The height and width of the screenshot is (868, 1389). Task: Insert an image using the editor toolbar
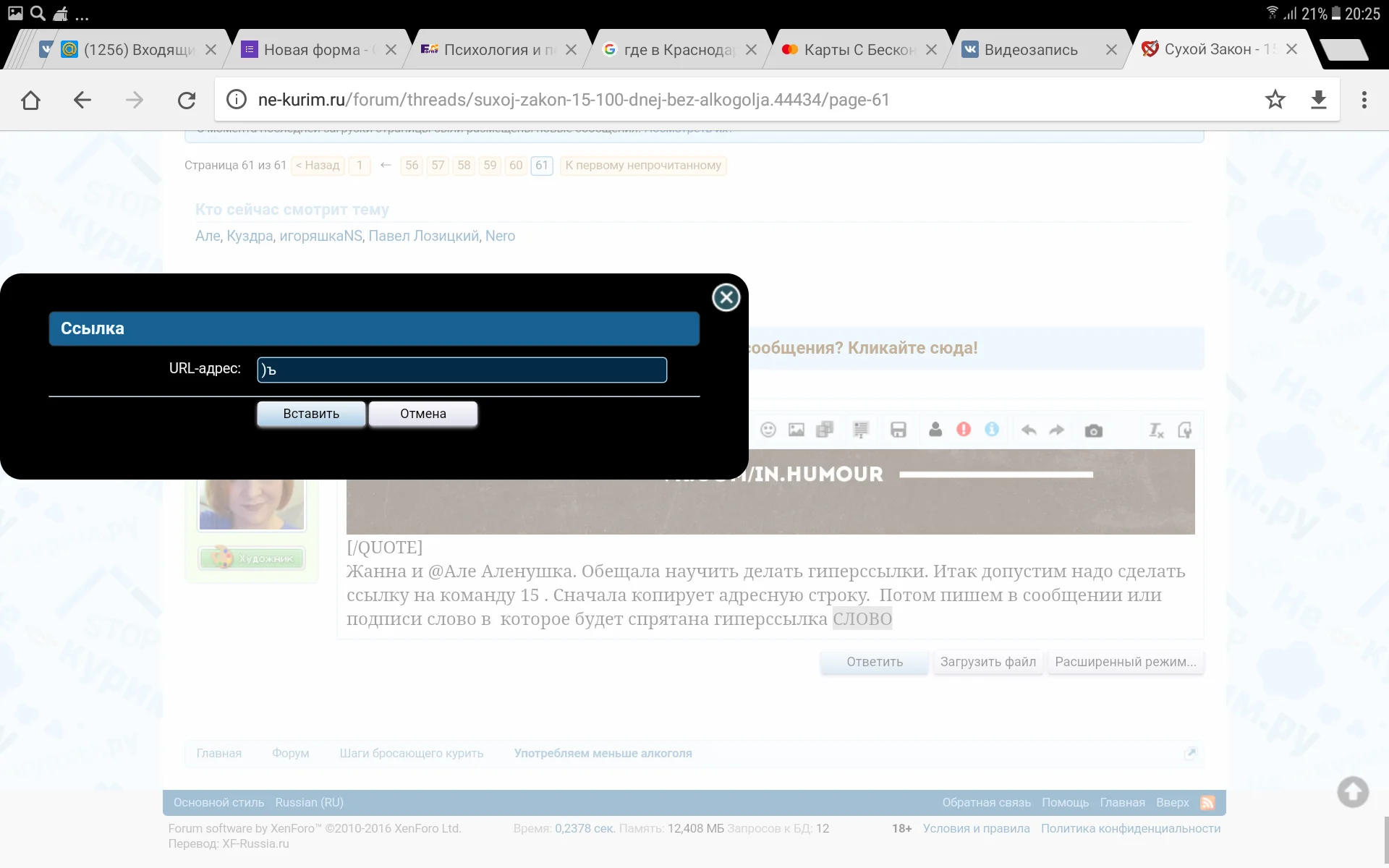click(x=797, y=429)
